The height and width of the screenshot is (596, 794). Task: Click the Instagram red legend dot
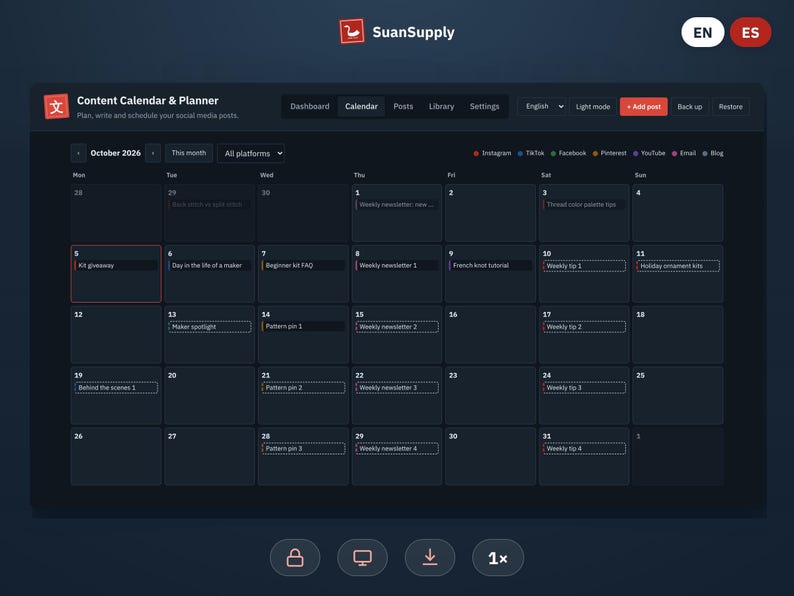[476, 153]
